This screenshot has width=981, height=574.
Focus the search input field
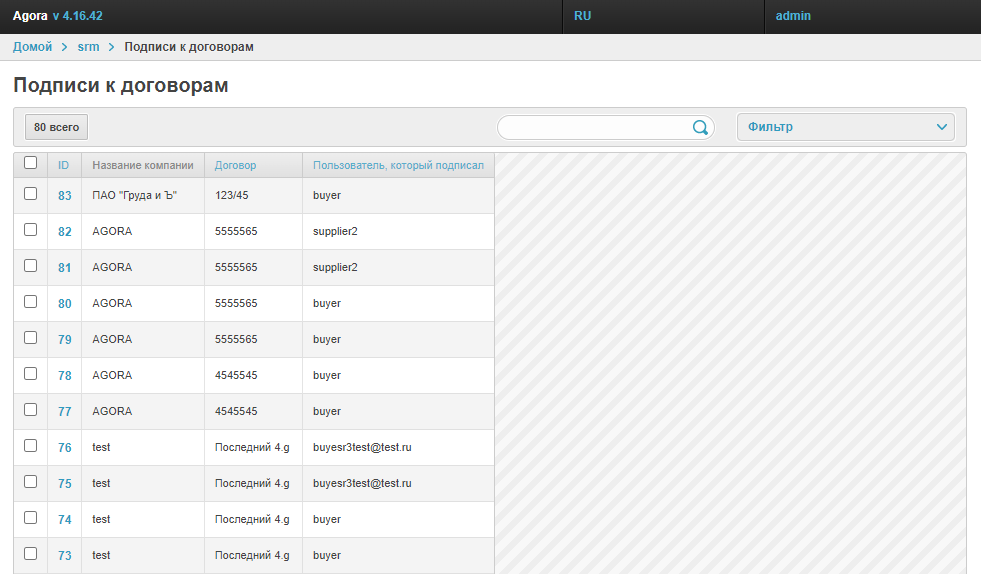pyautogui.click(x=595, y=127)
